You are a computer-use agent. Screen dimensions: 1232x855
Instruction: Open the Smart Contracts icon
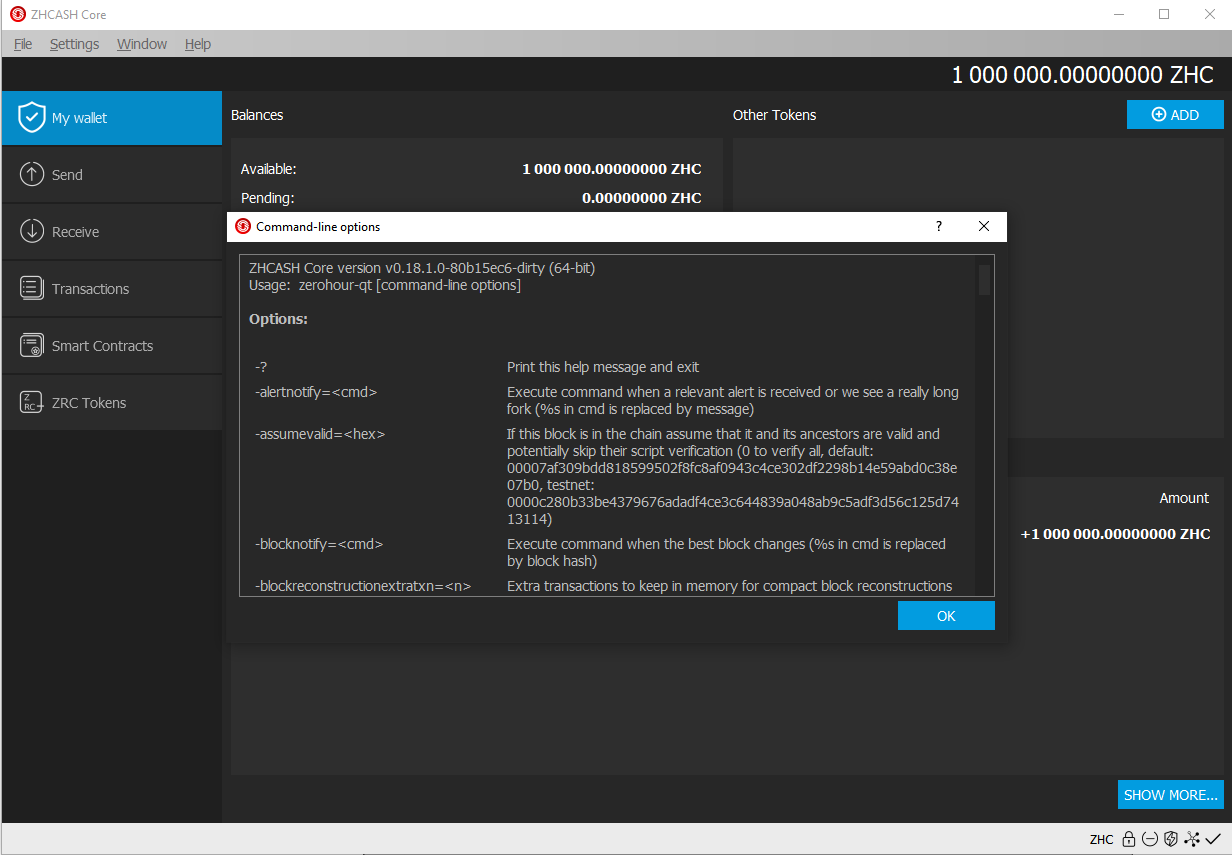tap(32, 345)
